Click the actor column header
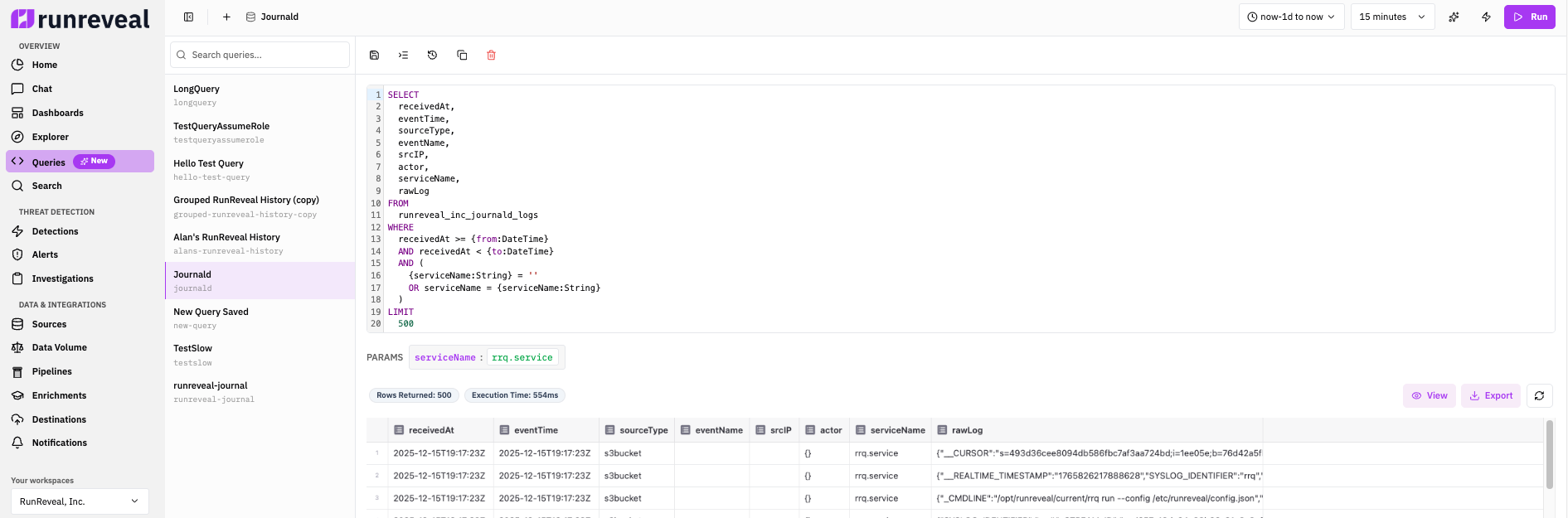The image size is (1568, 518). coord(825,430)
